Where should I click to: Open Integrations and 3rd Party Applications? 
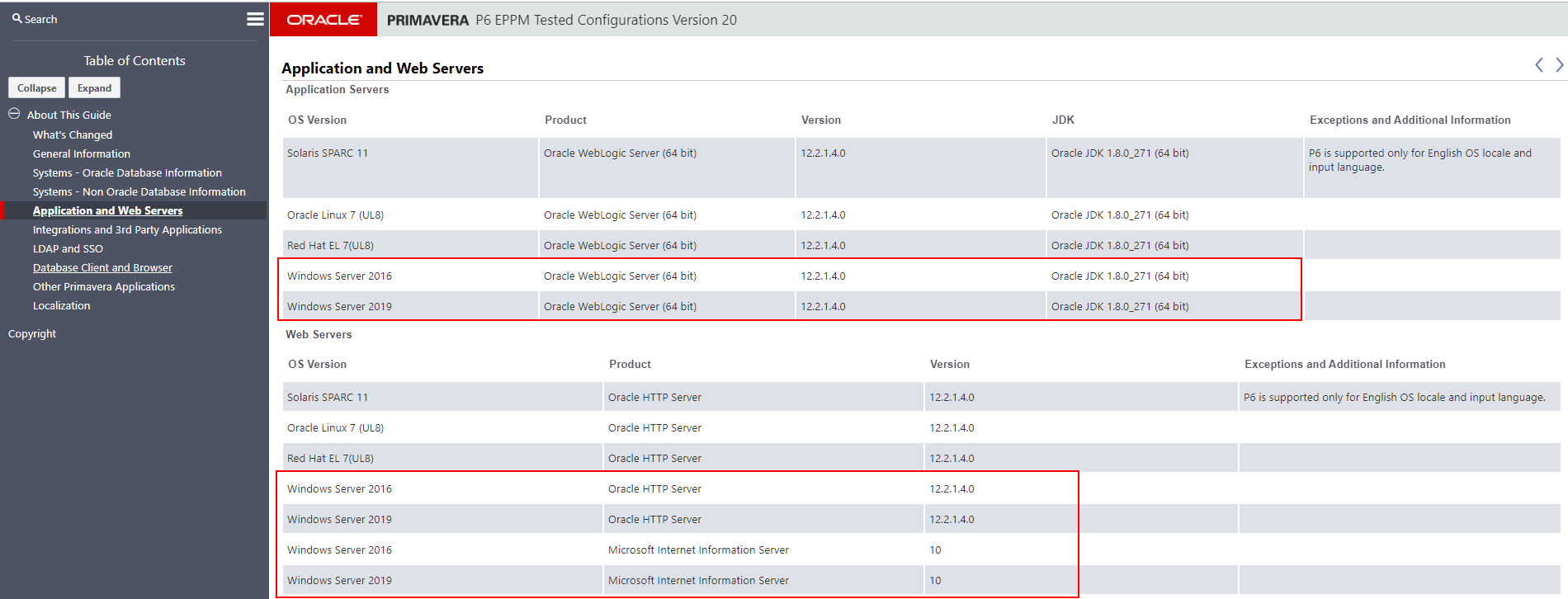(x=127, y=229)
